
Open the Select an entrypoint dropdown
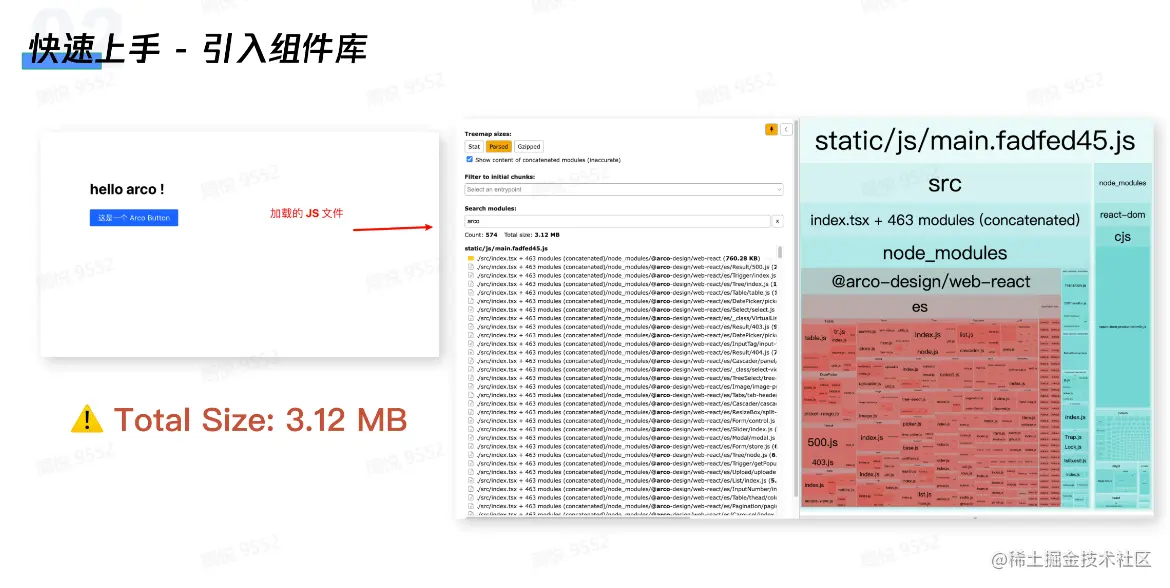click(x=624, y=190)
